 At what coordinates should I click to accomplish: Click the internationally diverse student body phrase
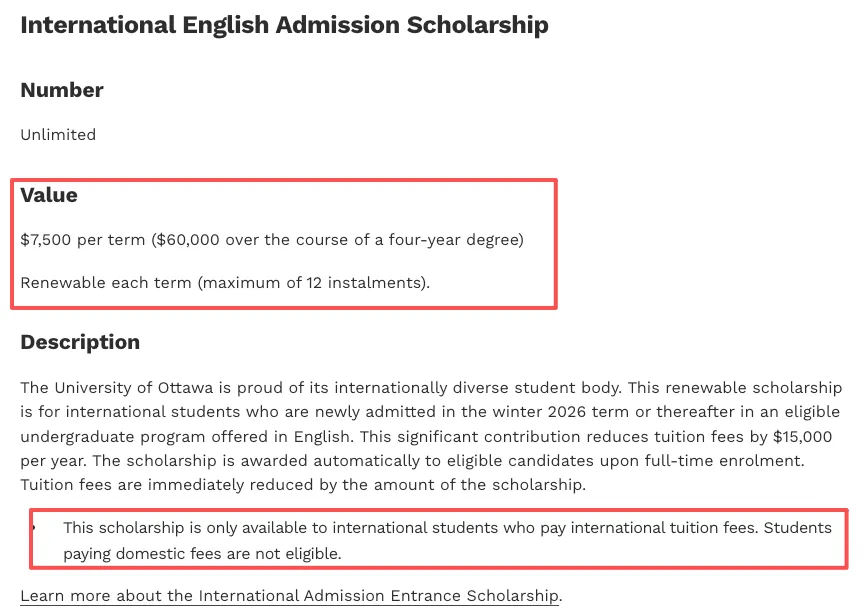[478, 388]
